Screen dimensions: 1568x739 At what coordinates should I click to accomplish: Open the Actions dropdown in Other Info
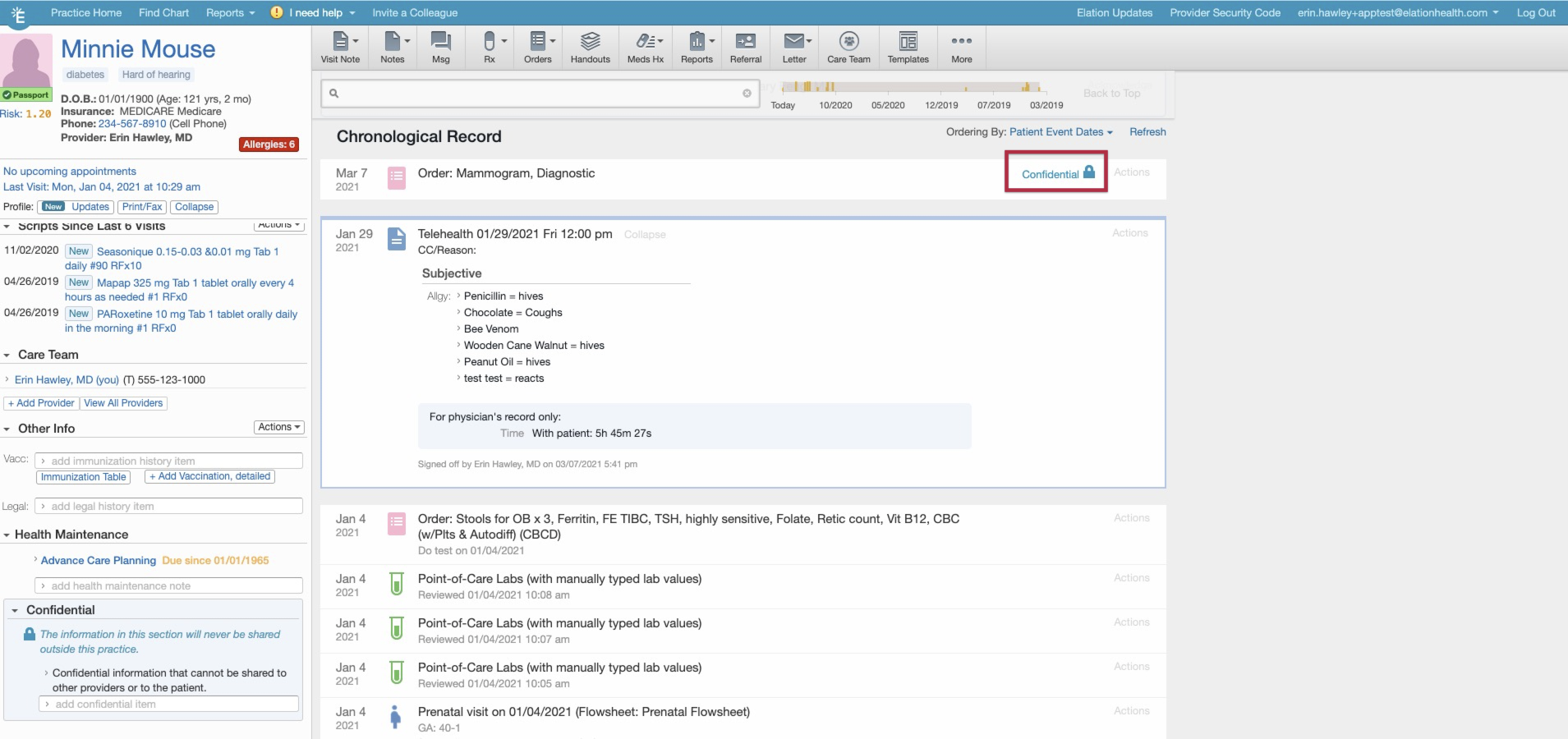coord(278,427)
